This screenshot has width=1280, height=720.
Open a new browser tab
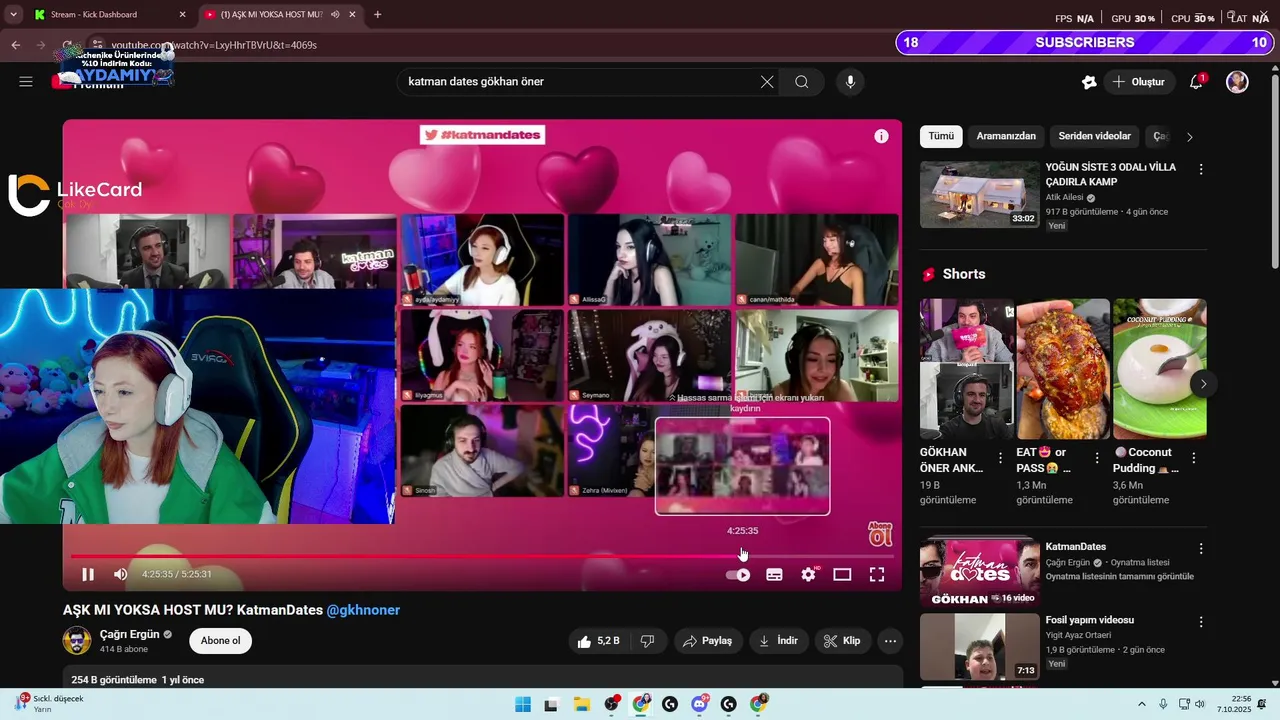pos(377,14)
